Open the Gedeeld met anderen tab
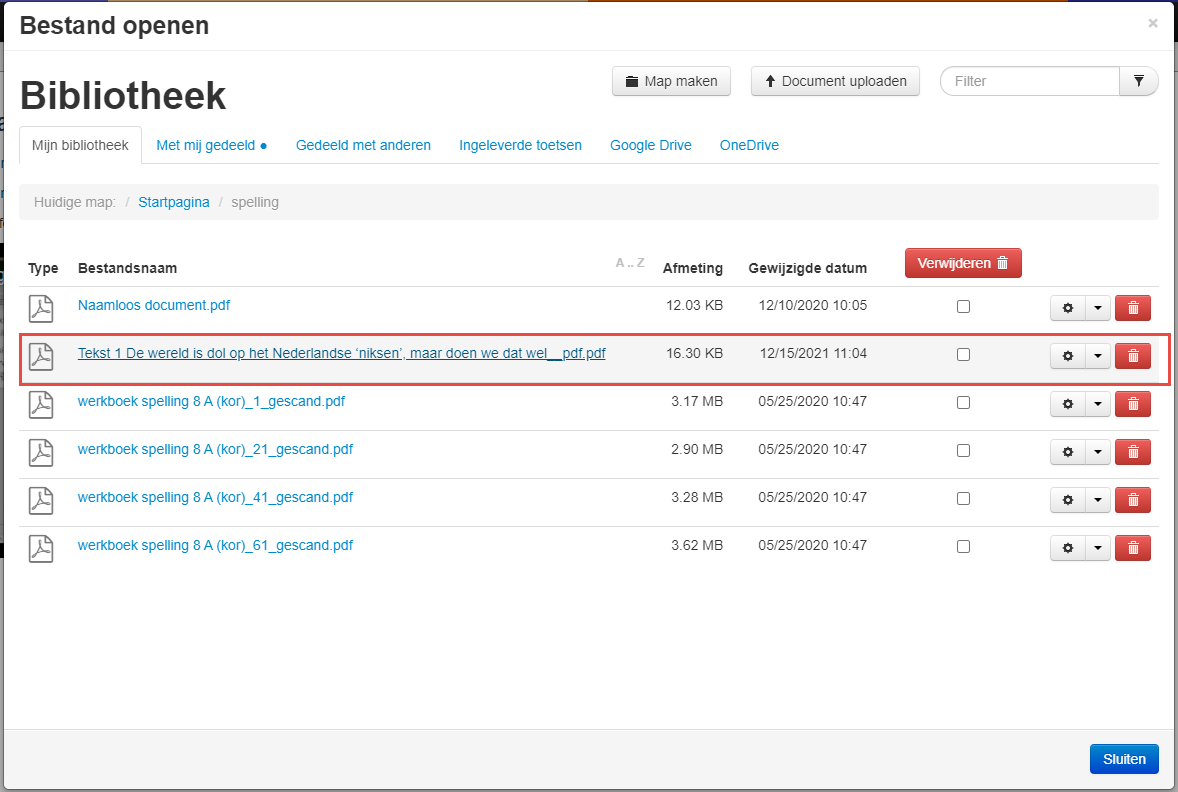Viewport: 1178px width, 792px height. pyautogui.click(x=364, y=145)
